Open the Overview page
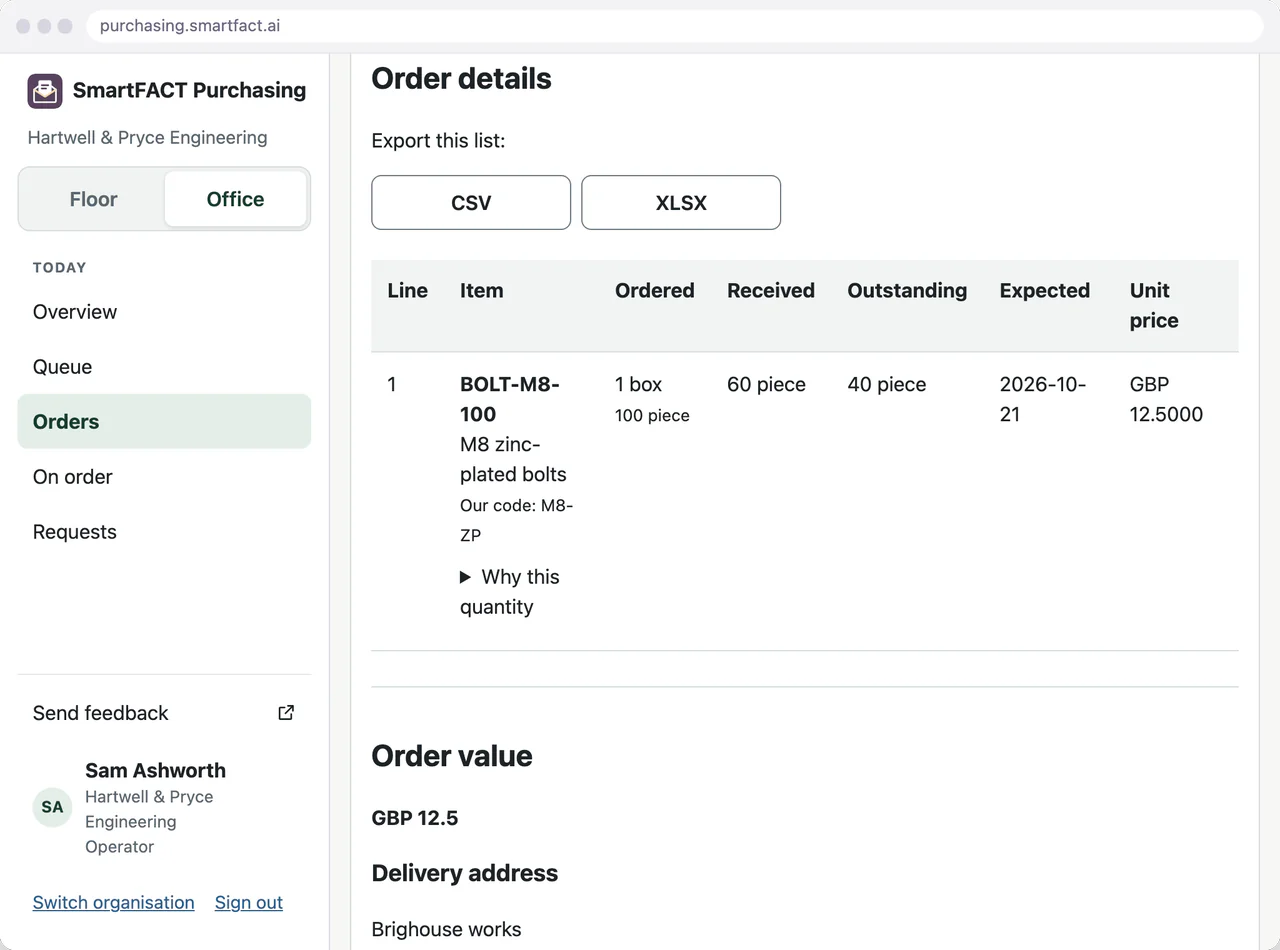 pos(164,312)
